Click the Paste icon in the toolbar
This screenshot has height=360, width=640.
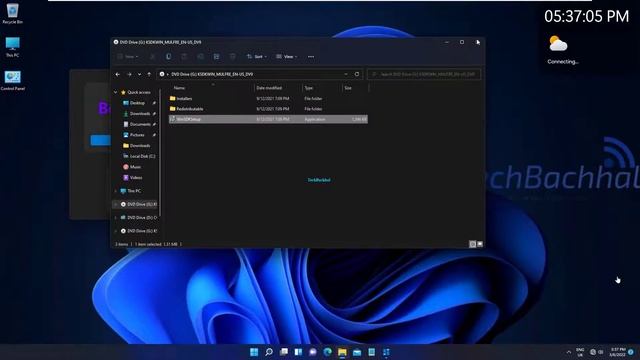(184, 57)
